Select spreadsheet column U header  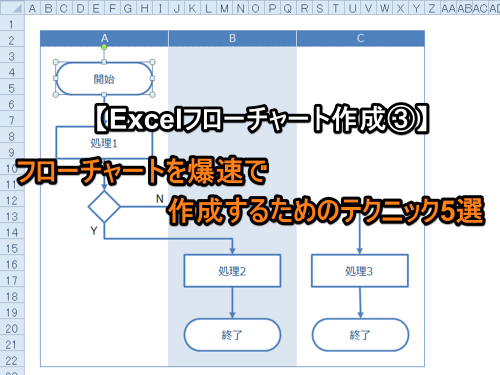coord(352,8)
